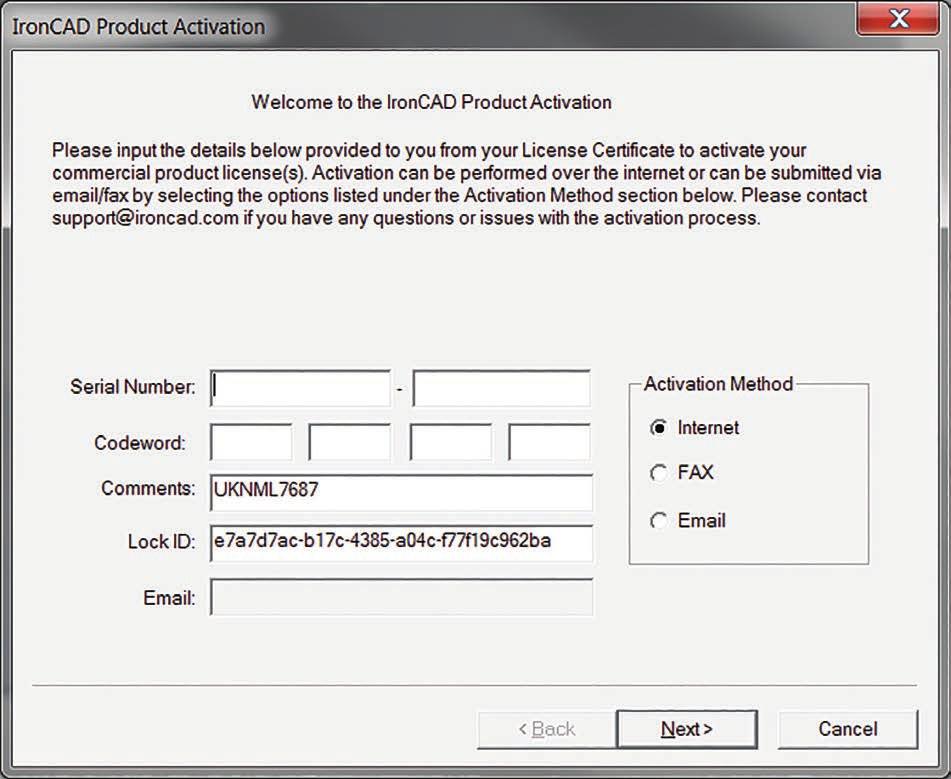This screenshot has width=951, height=779.
Task: Proceed with the Next button
Action: pos(687,729)
